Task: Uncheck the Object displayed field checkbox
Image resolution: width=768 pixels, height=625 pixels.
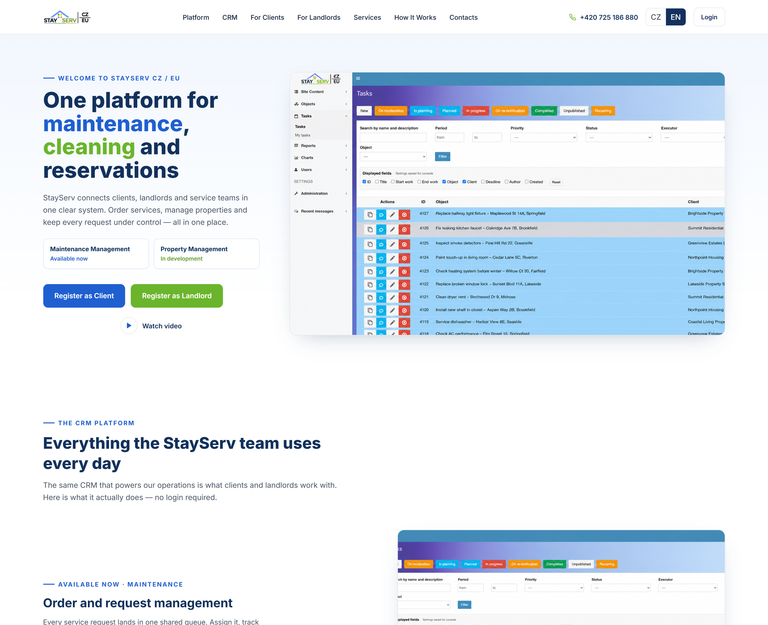Action: [444, 182]
